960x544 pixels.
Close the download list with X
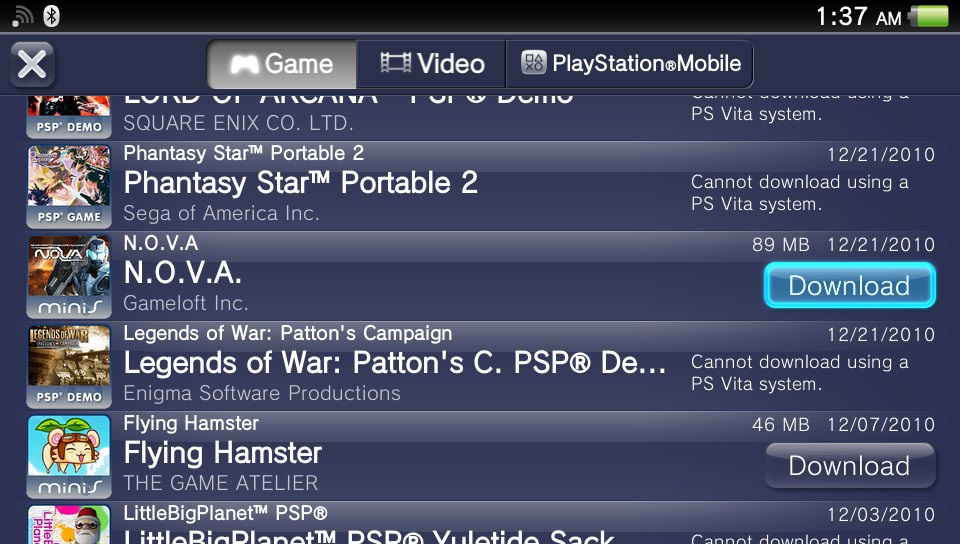click(32, 64)
